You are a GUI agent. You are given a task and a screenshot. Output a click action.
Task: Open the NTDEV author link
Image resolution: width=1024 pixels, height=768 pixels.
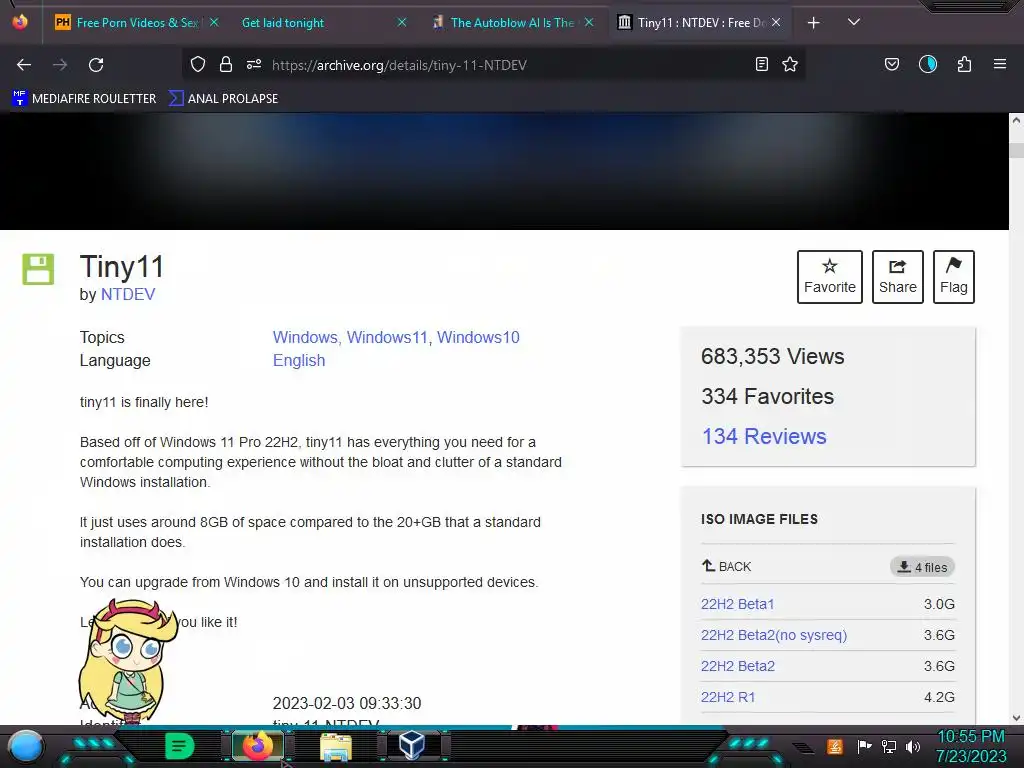click(x=128, y=295)
